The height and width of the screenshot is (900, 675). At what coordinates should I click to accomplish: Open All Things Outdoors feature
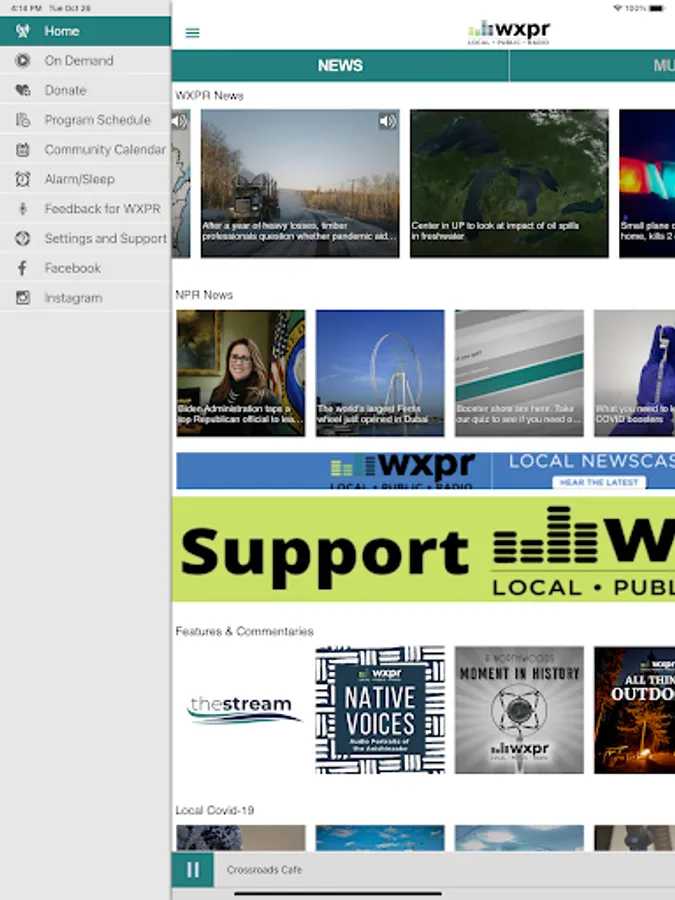634,710
